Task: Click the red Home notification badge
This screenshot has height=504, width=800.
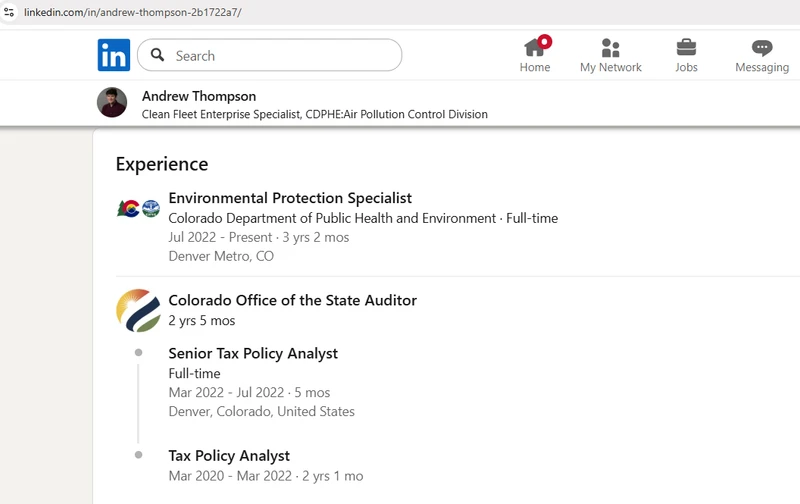Action: coord(544,41)
